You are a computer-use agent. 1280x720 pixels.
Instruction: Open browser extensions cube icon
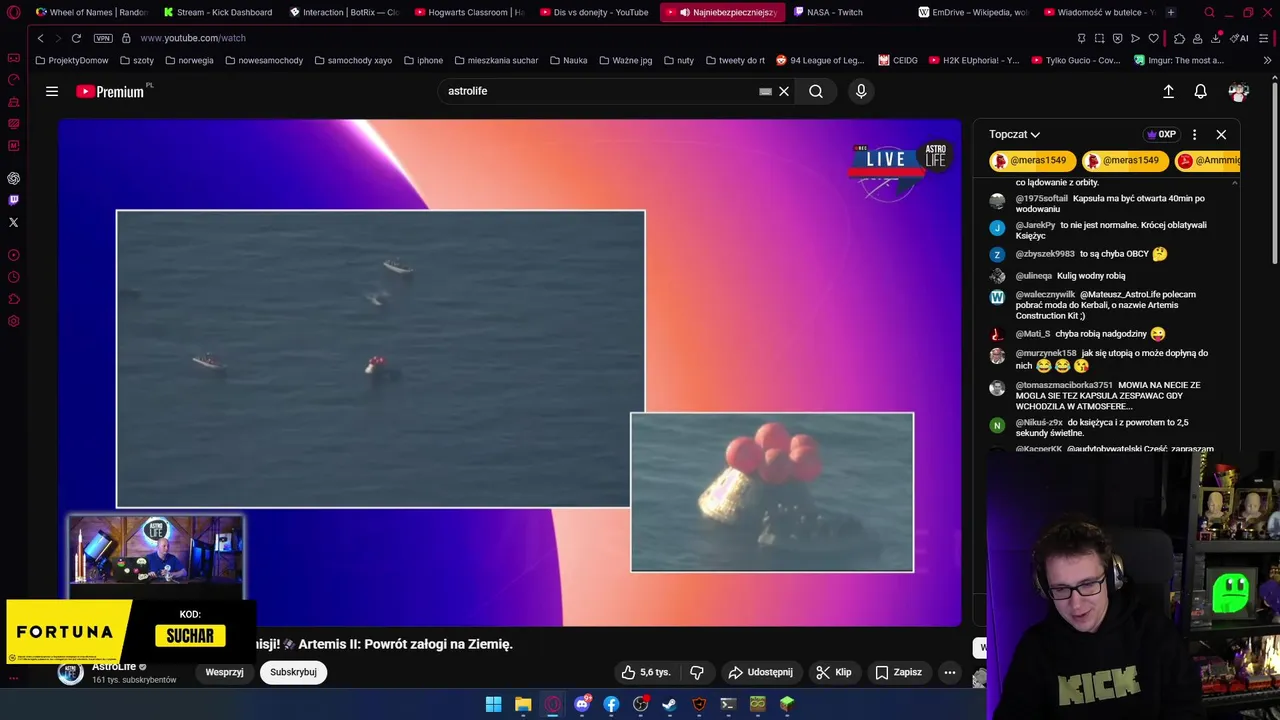(x=1180, y=38)
